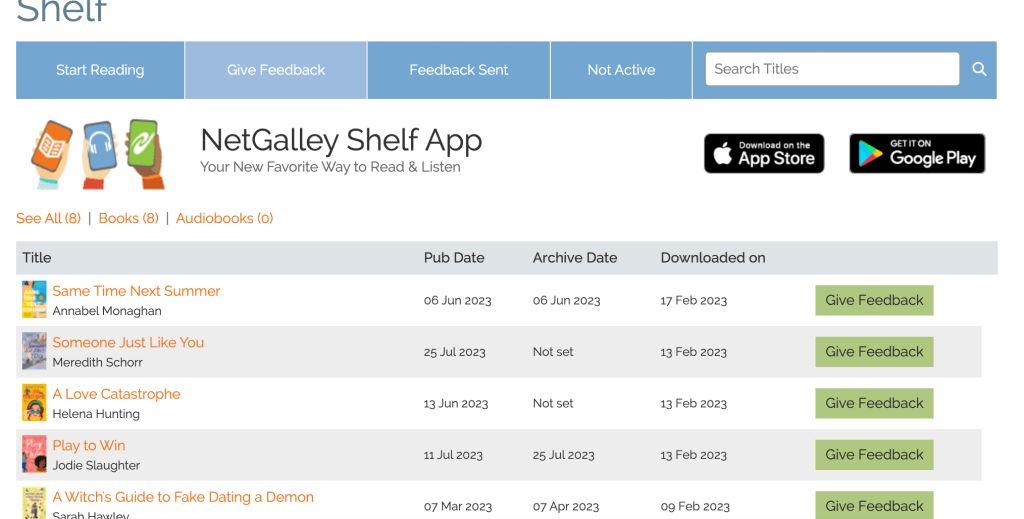
Task: Open the Download on the App Store badge
Action: click(x=764, y=154)
